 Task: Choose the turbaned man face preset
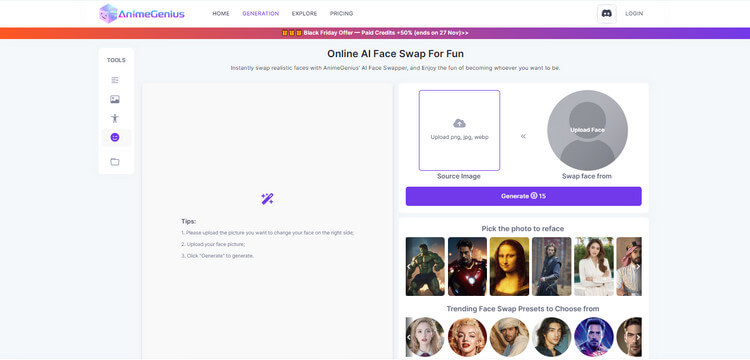[509, 337]
